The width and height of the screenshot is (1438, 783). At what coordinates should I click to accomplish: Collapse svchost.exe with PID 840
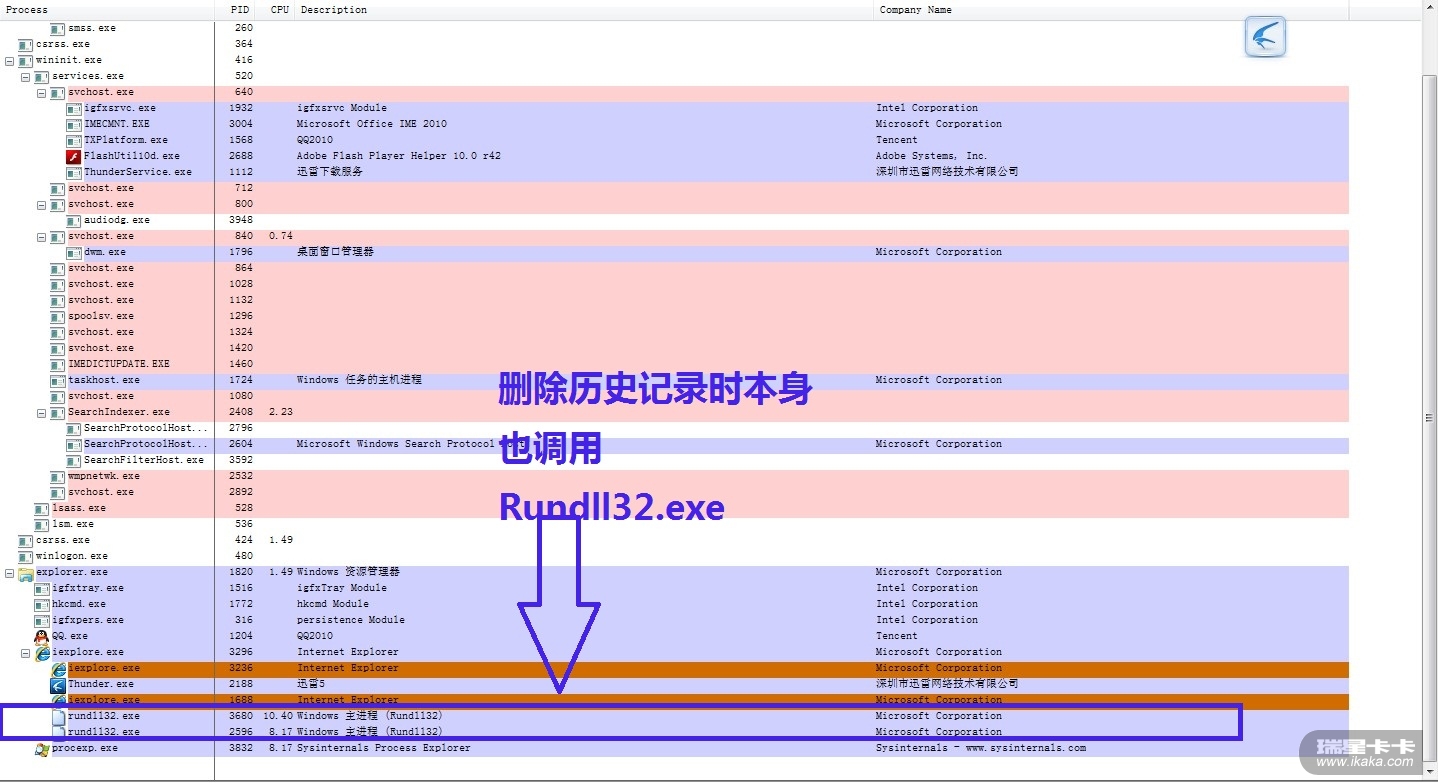[41, 236]
